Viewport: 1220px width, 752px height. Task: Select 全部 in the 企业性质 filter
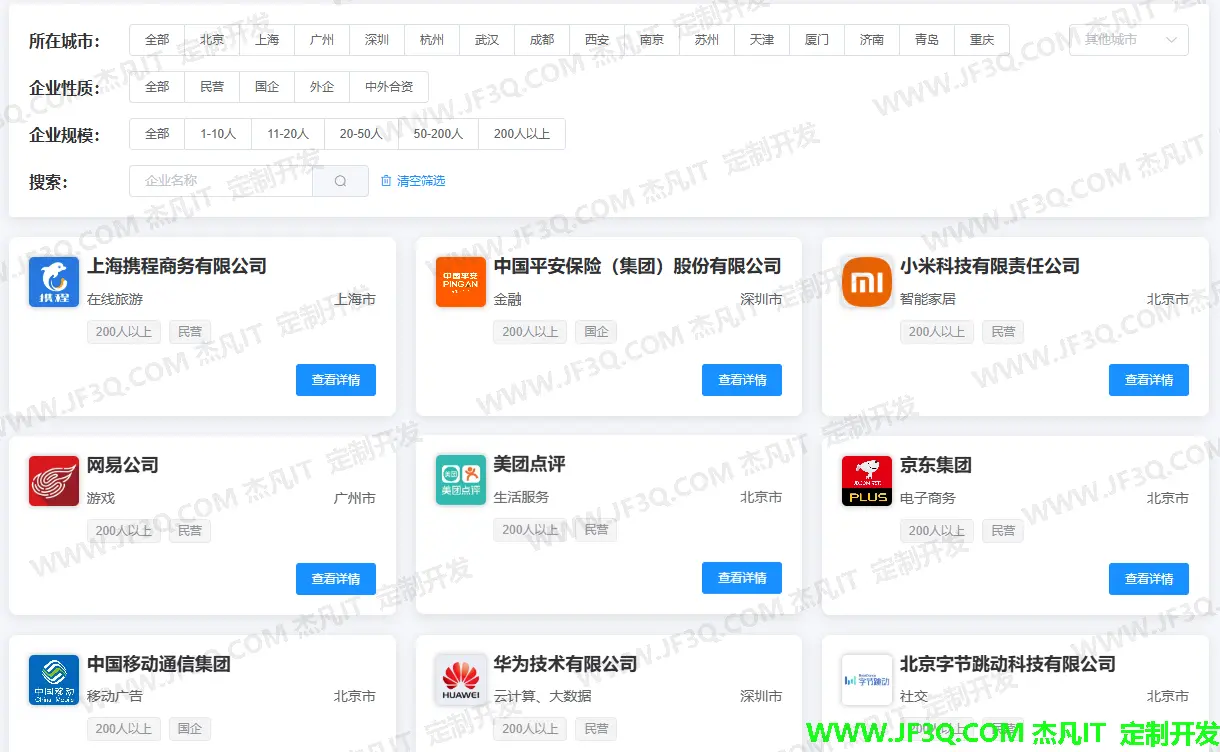click(157, 87)
